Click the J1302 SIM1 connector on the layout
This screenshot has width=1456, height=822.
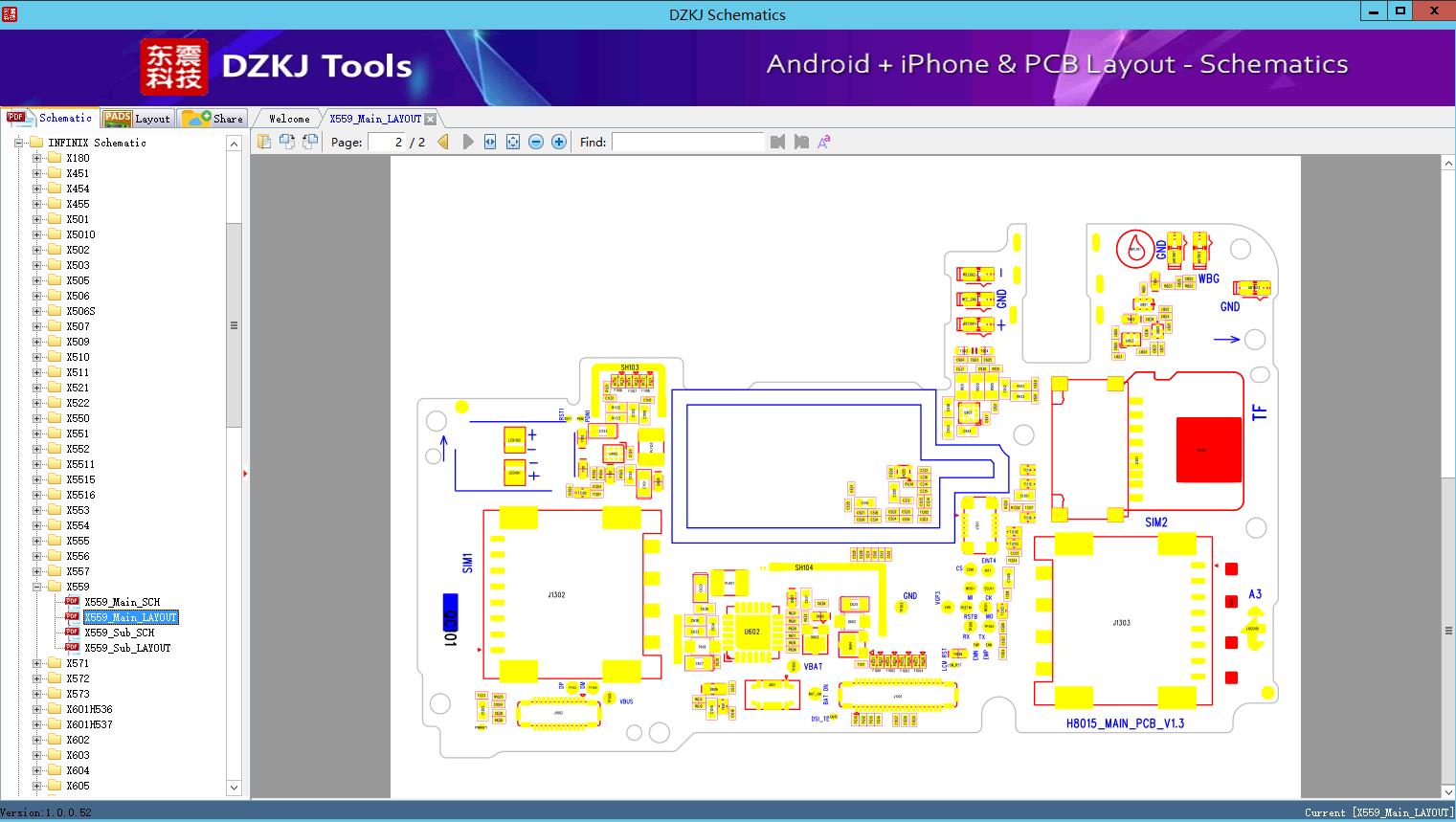point(571,594)
